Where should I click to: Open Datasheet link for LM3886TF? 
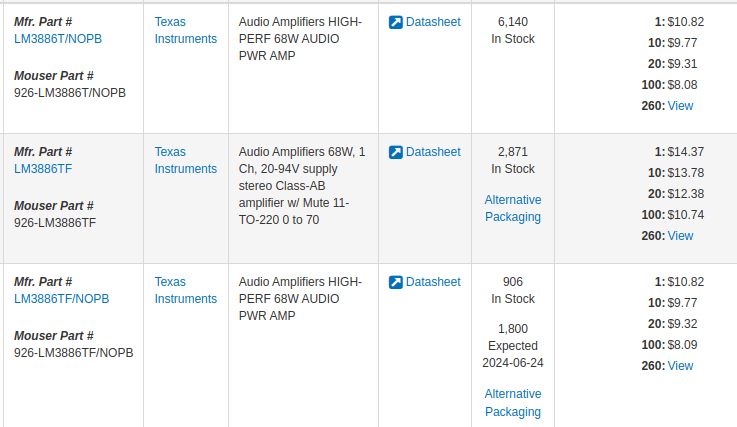click(x=433, y=152)
